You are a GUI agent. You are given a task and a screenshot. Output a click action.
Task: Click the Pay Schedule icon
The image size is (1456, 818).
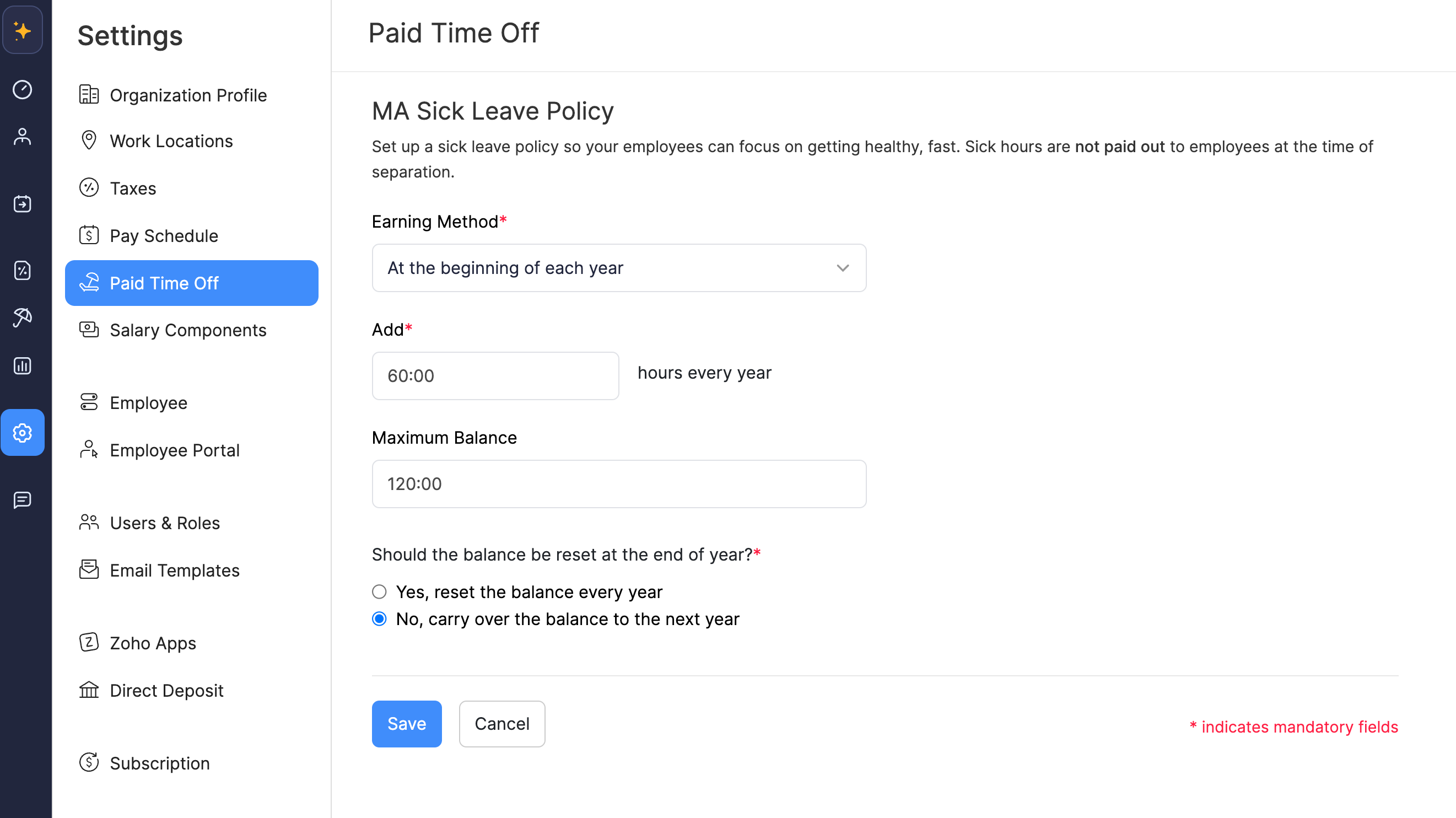(x=89, y=234)
